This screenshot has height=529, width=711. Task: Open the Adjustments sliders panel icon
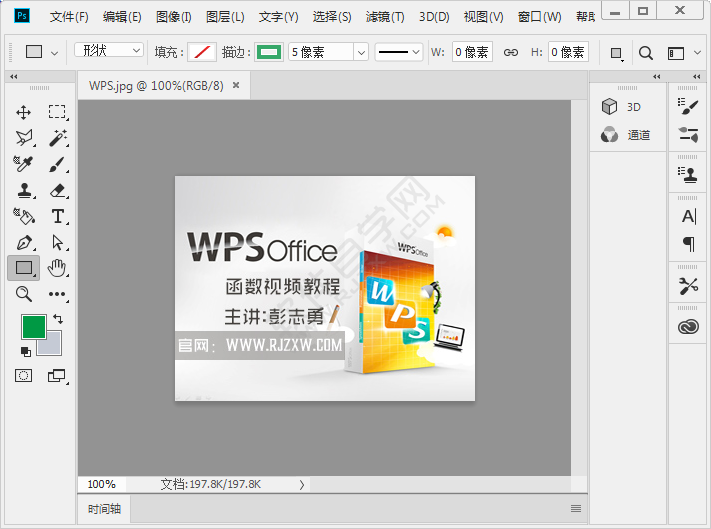coord(688,135)
